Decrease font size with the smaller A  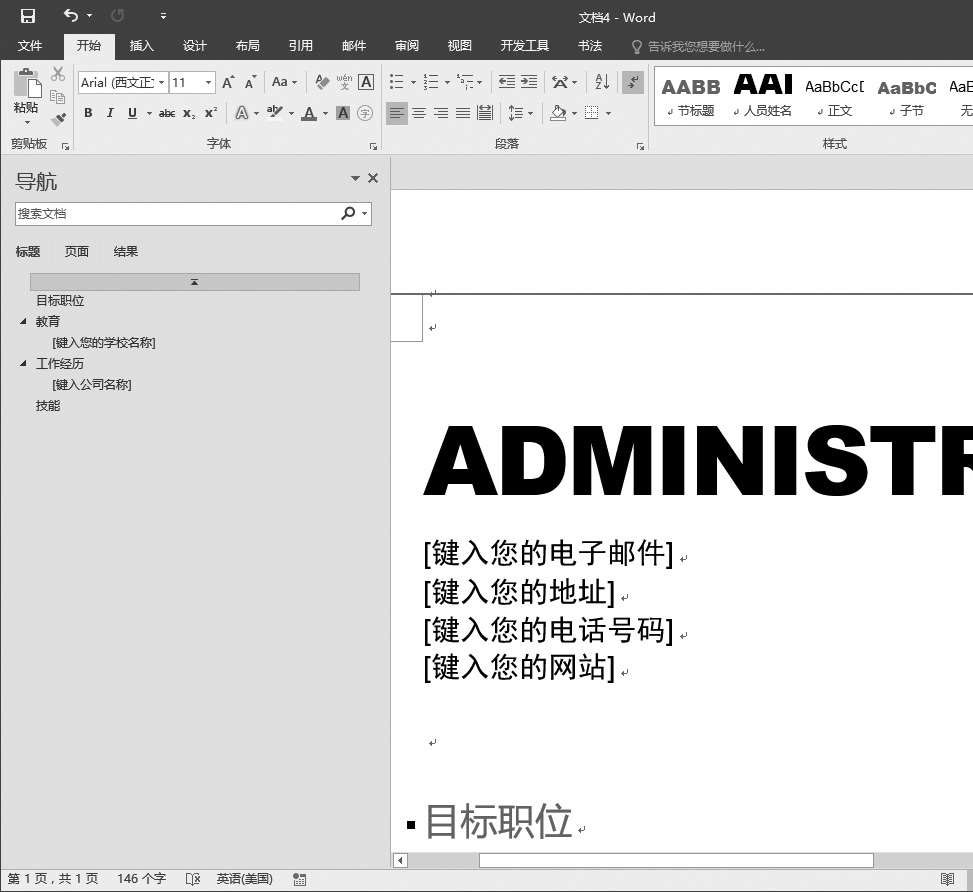(x=250, y=83)
